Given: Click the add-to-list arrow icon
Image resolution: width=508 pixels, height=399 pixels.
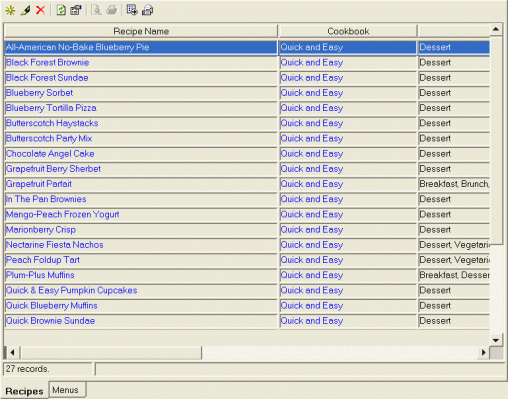Looking at the screenshot, I should [132, 10].
